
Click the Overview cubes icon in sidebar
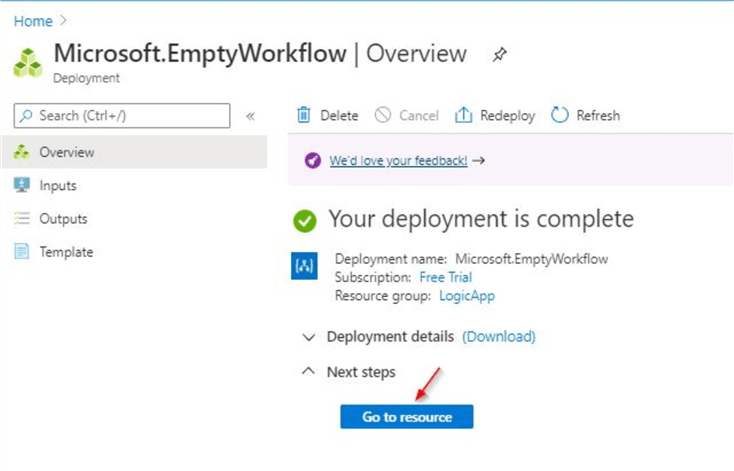point(22,152)
